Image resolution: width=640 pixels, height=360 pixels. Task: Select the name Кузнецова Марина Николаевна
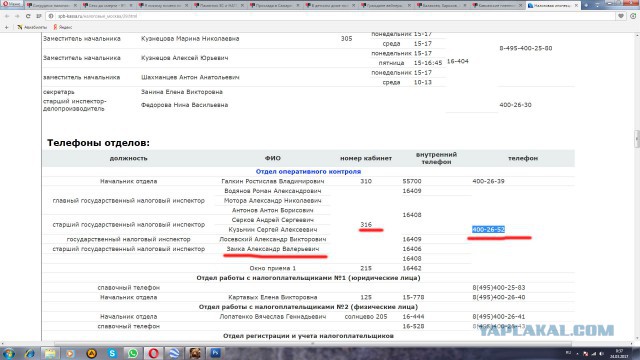point(190,38)
